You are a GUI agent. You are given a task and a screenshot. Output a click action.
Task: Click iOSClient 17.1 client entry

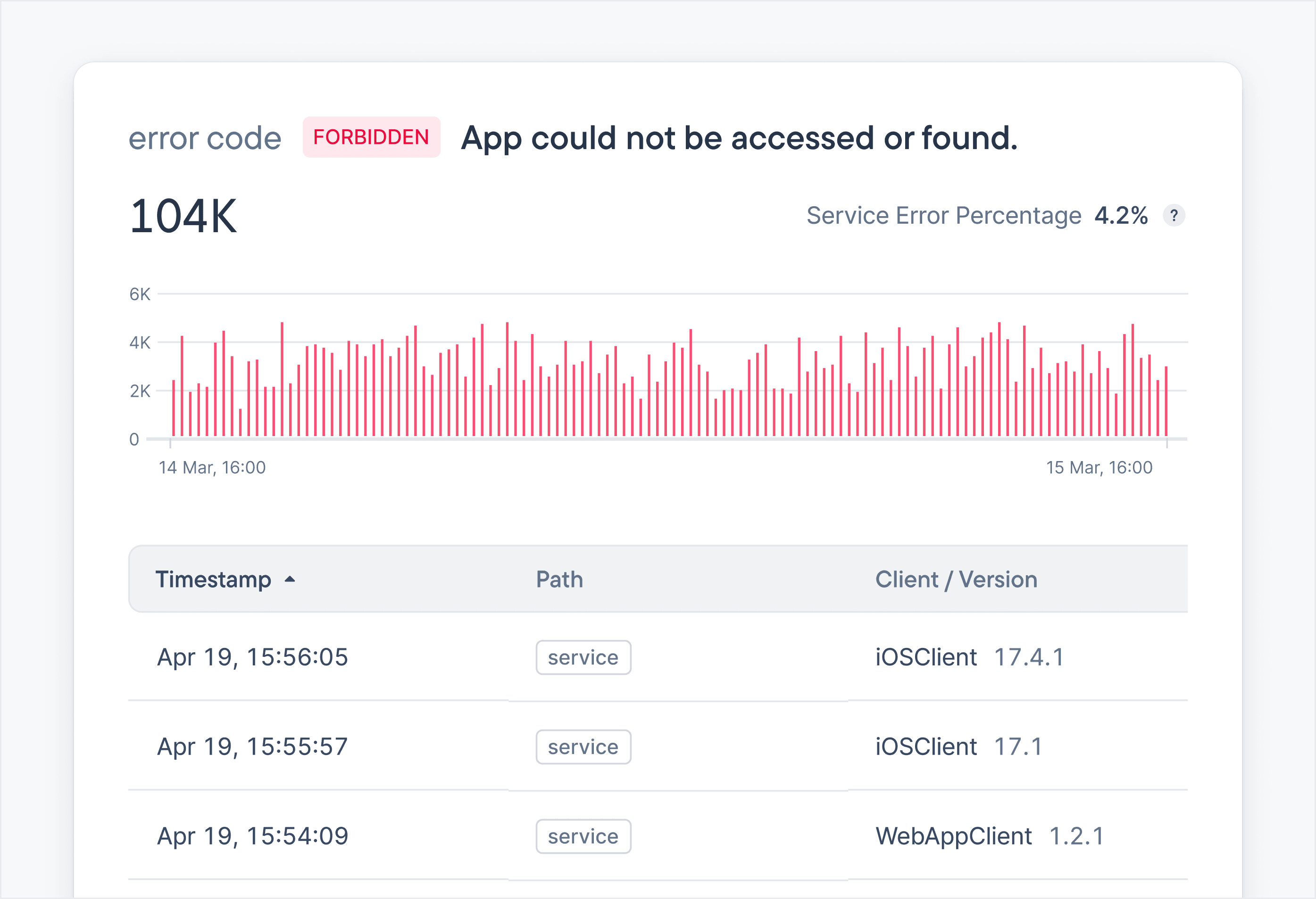click(958, 747)
